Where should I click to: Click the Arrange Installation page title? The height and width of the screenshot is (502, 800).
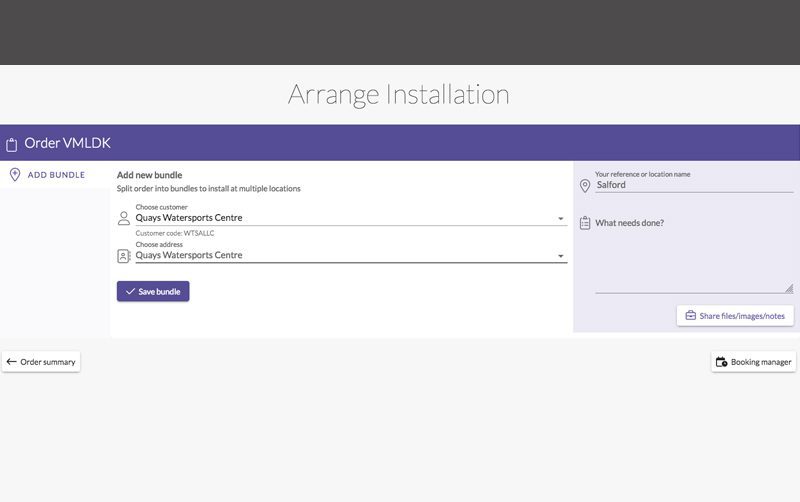398,94
